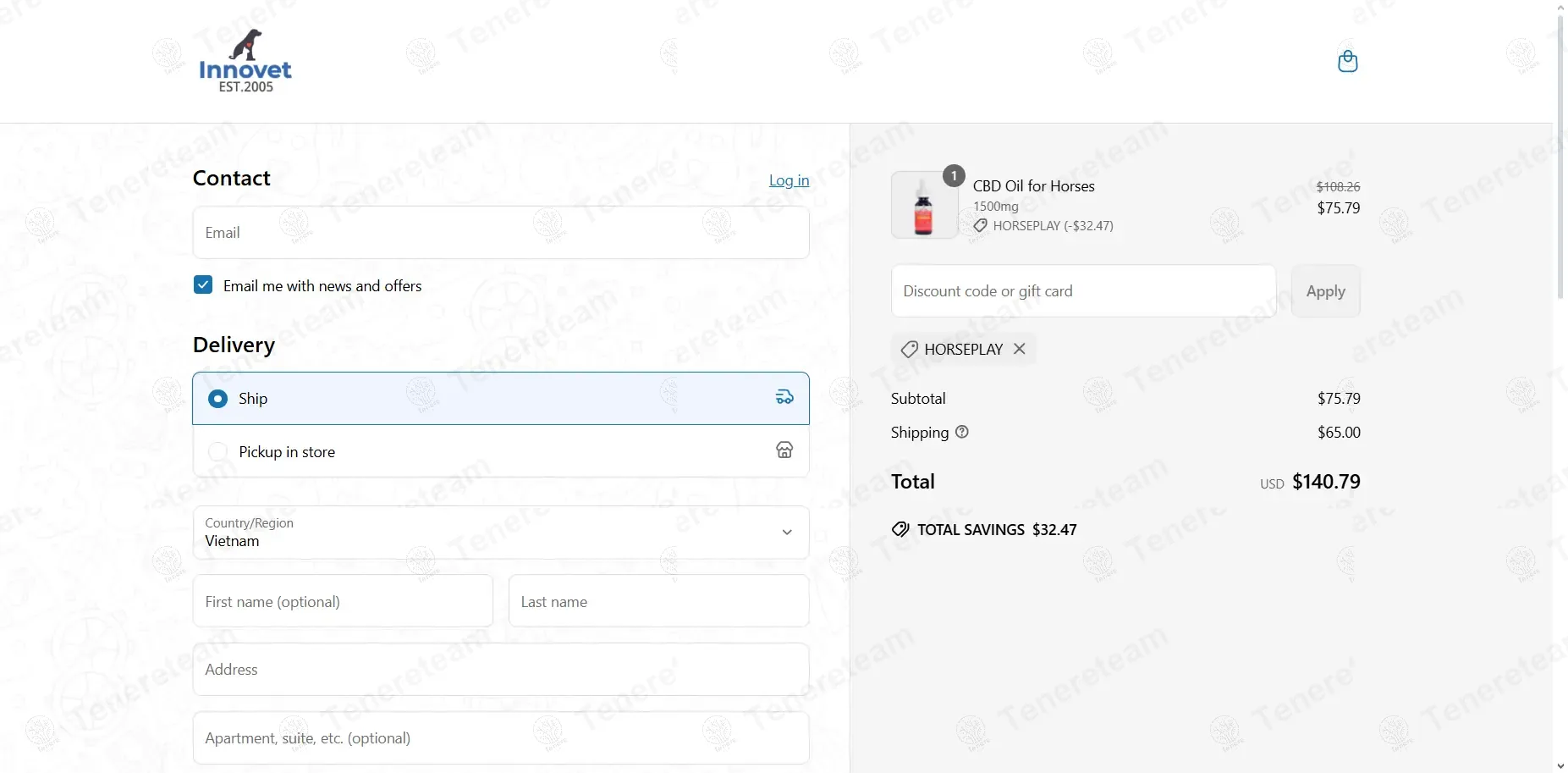
Task: Click the 1500mg variant text
Action: pyautogui.click(x=996, y=207)
